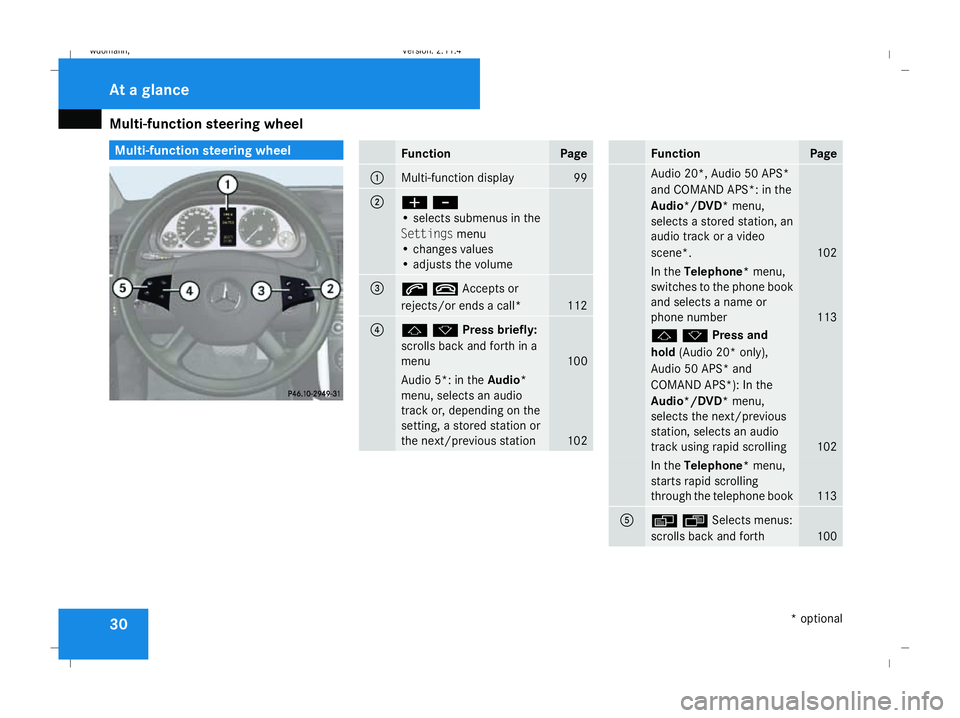This screenshot has width=960, height=718.
Task: Click the left button pad on steering wheel
Action: pos(155,293)
